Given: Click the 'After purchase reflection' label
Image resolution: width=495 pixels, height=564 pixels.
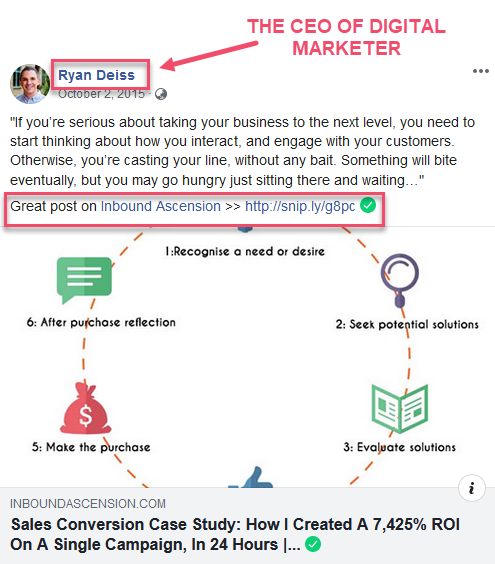Looking at the screenshot, I should pos(101,322).
